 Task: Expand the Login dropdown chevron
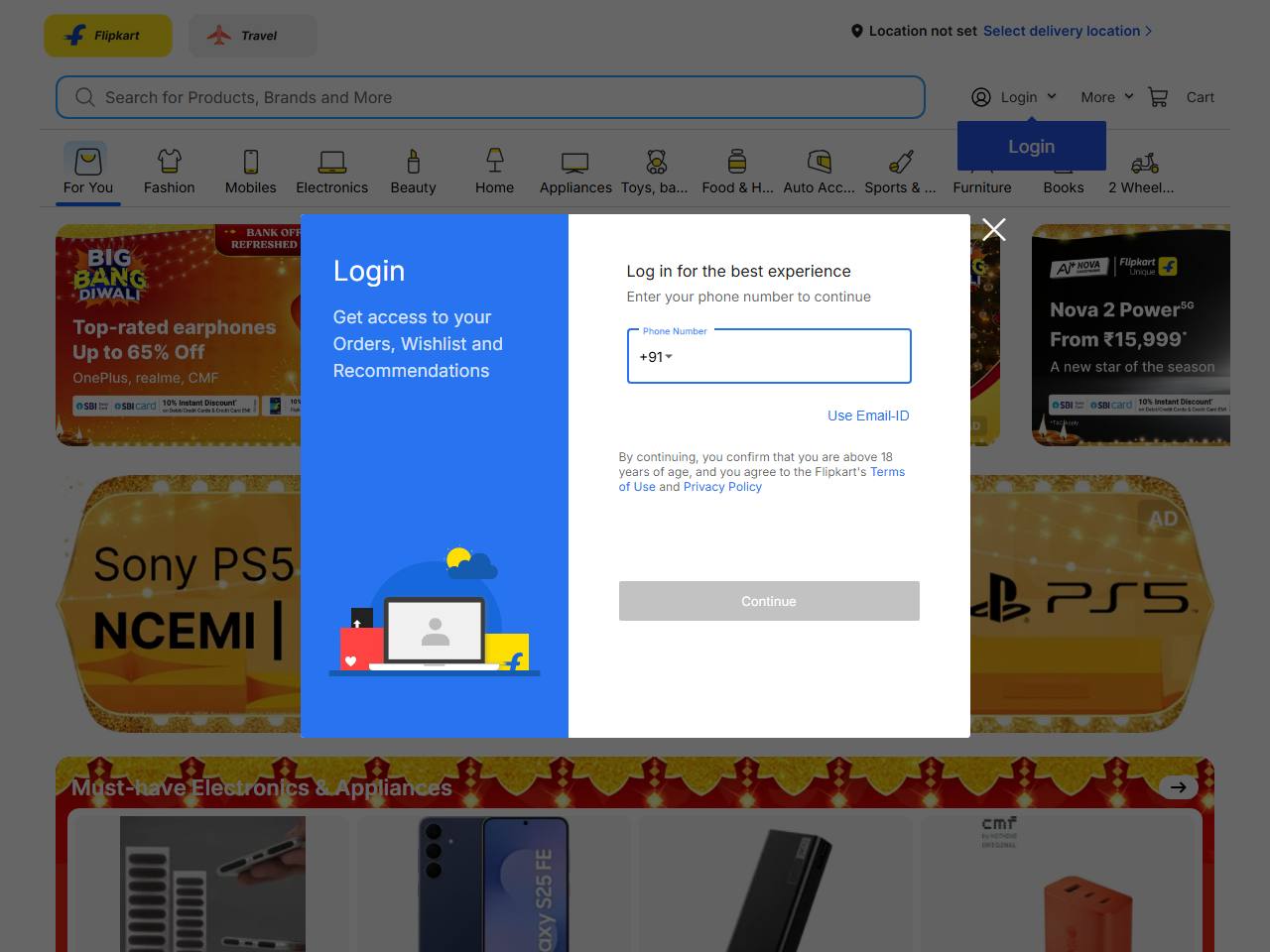pos(1052,96)
